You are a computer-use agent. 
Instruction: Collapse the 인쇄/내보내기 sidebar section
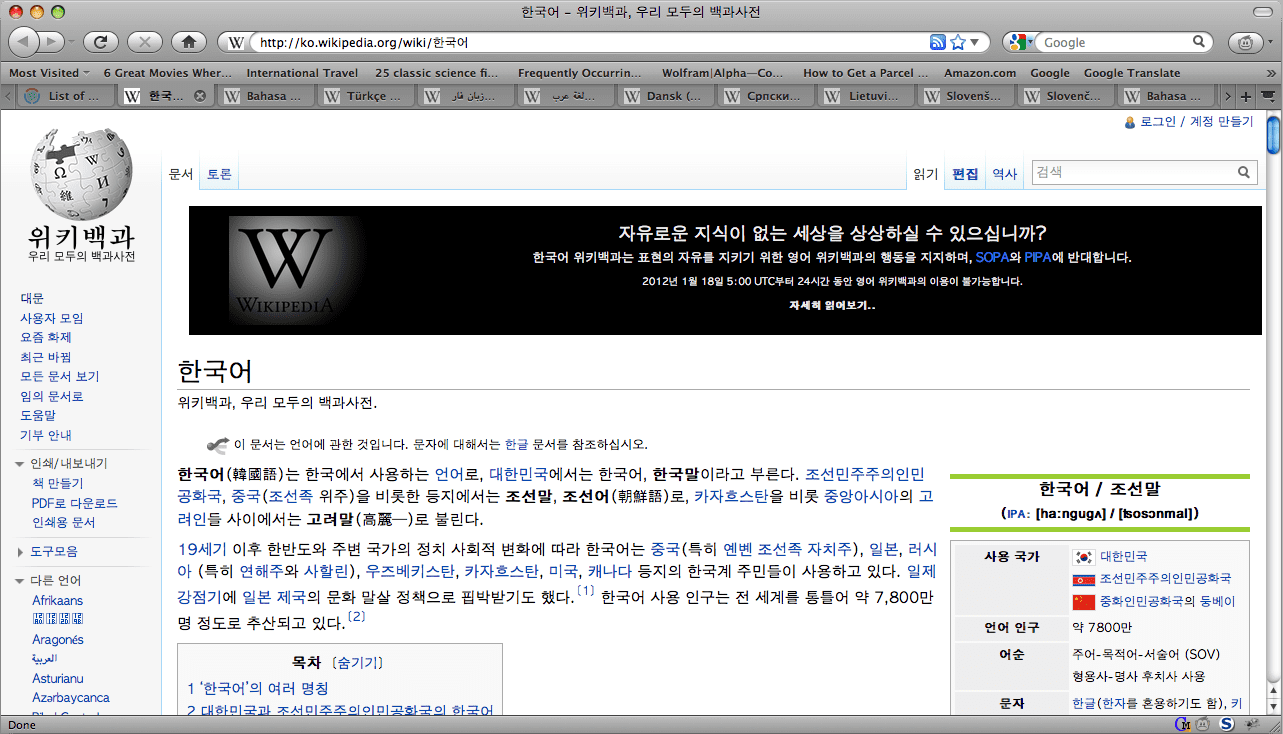point(21,464)
